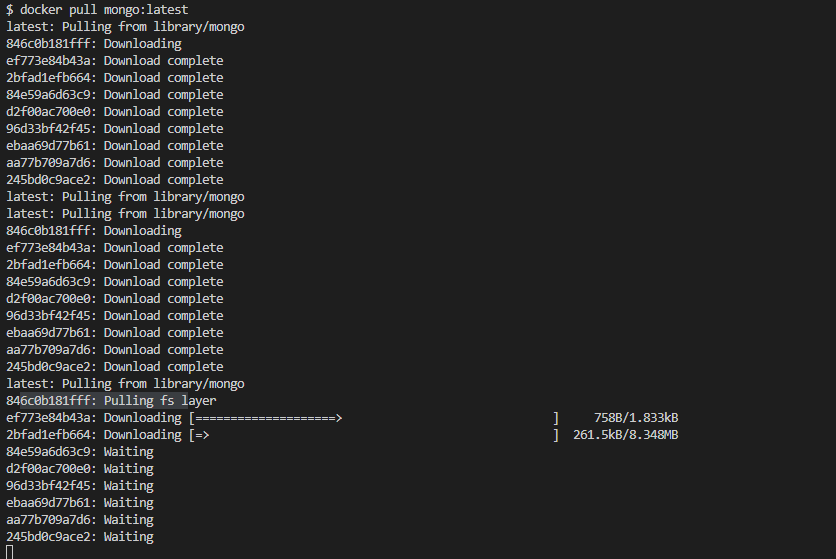Click the terminal cursor block at the bottom
836x559 pixels.
pos(10,552)
